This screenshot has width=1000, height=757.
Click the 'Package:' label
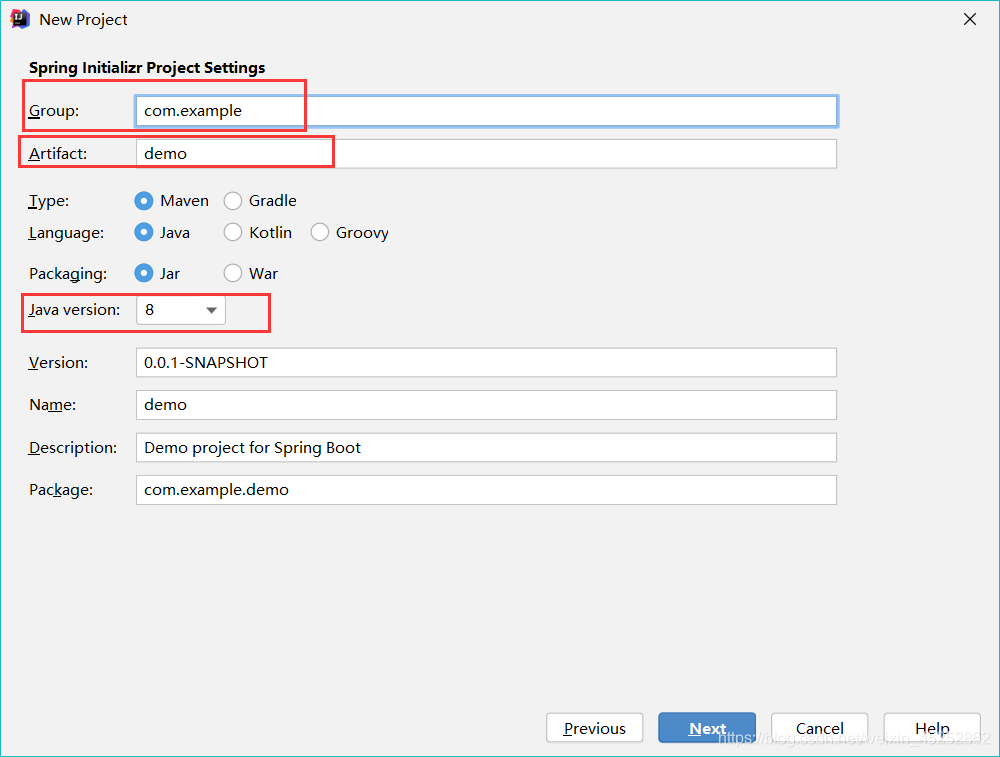(x=61, y=490)
